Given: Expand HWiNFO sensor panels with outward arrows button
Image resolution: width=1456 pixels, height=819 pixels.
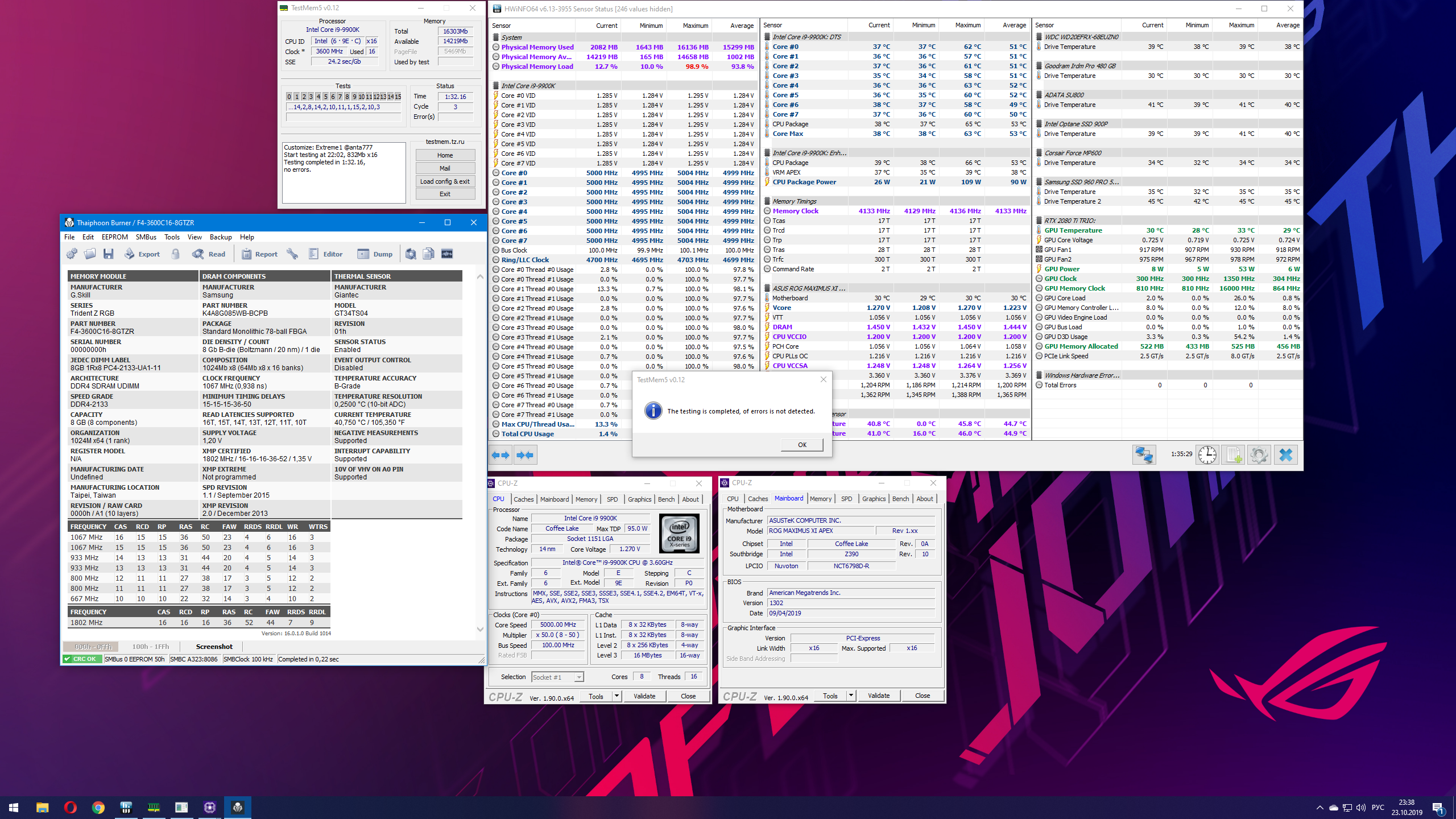Looking at the screenshot, I should click(500, 455).
